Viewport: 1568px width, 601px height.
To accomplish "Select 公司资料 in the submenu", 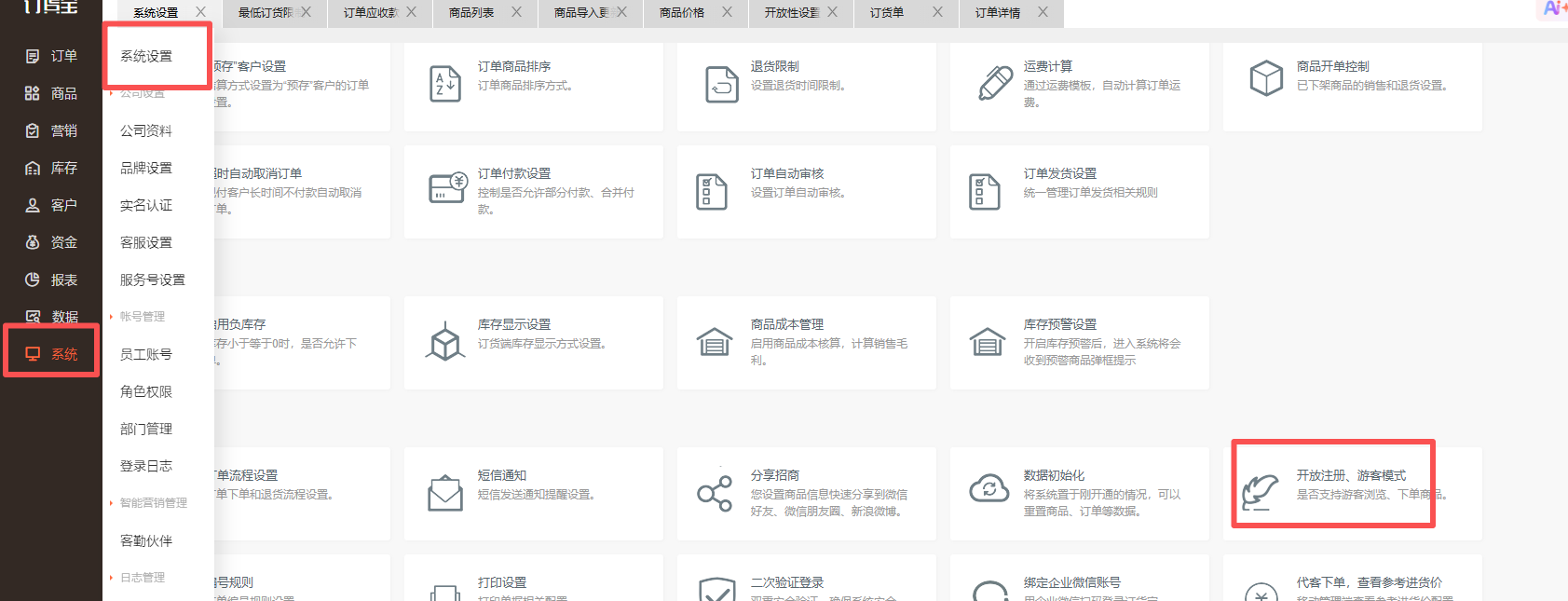I will 146,130.
